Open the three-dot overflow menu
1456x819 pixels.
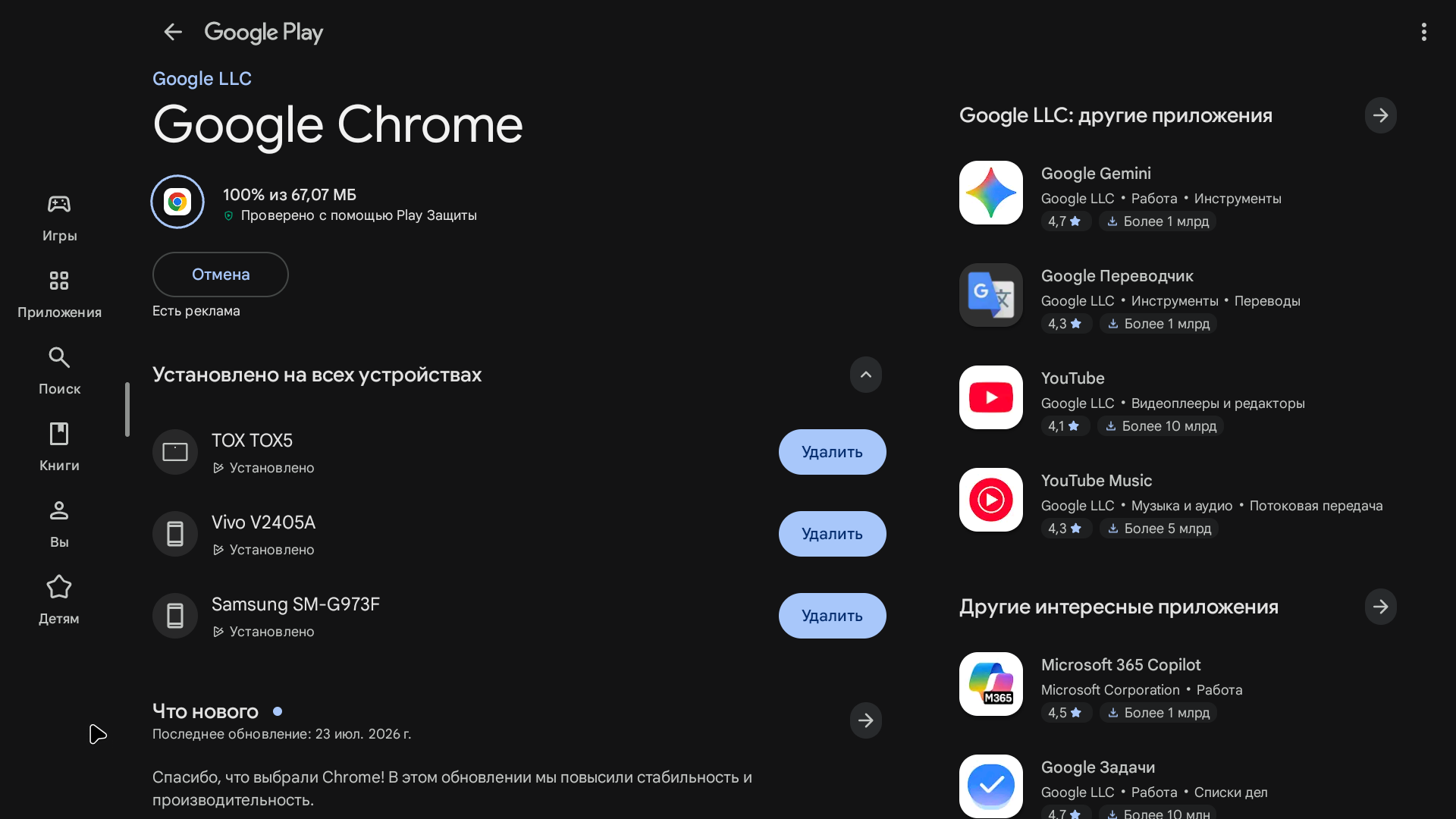pos(1423,32)
